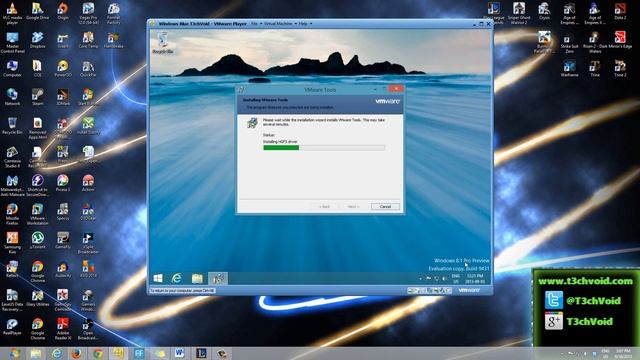Click the @T3chVoid Twitter icon

point(553,300)
